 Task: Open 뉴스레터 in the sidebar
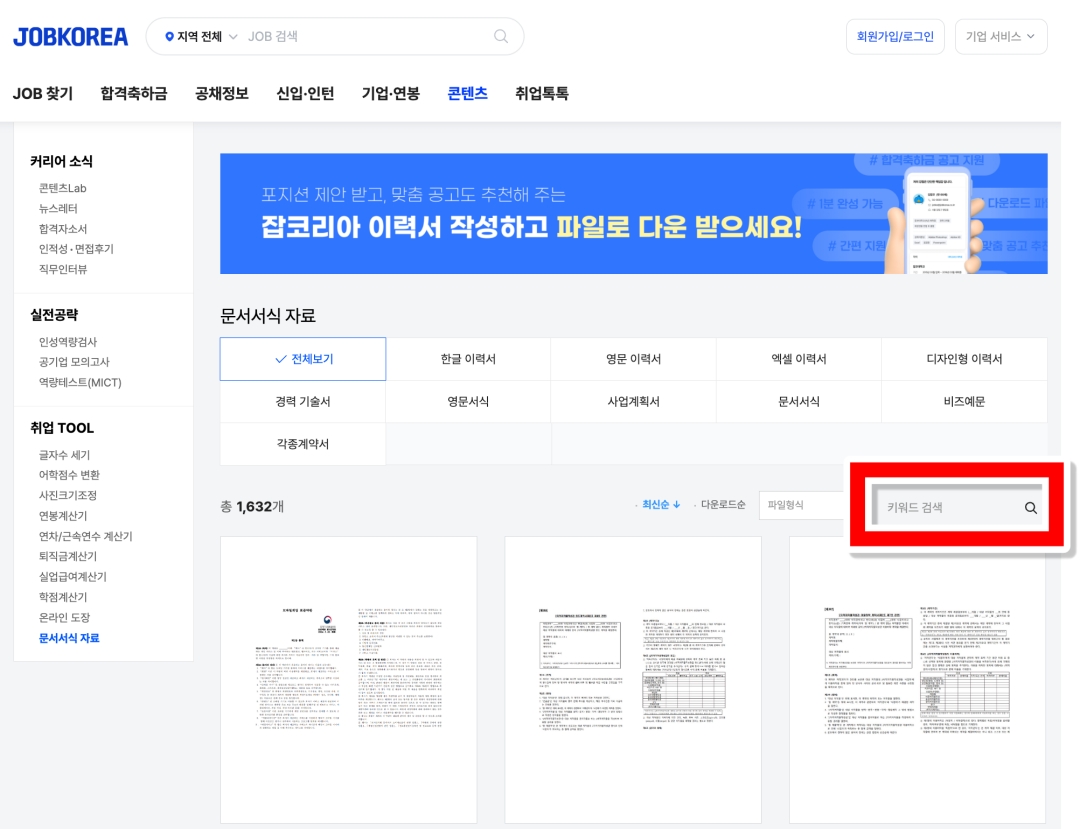tap(59, 209)
